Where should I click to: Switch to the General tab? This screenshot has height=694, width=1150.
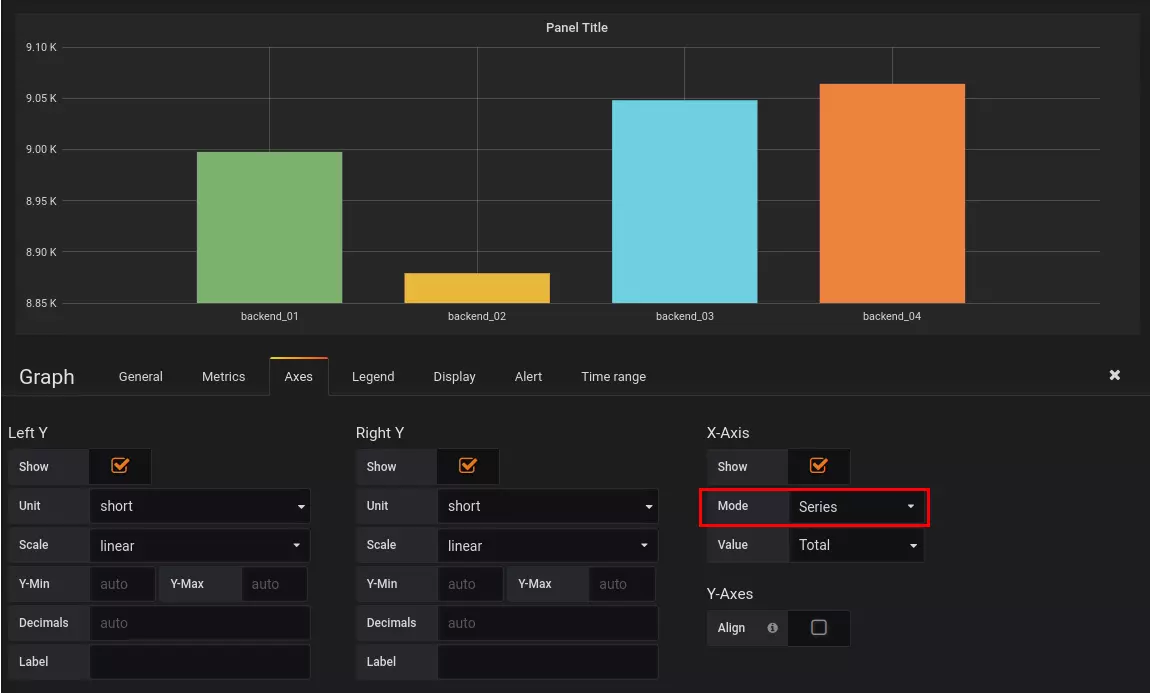click(140, 376)
